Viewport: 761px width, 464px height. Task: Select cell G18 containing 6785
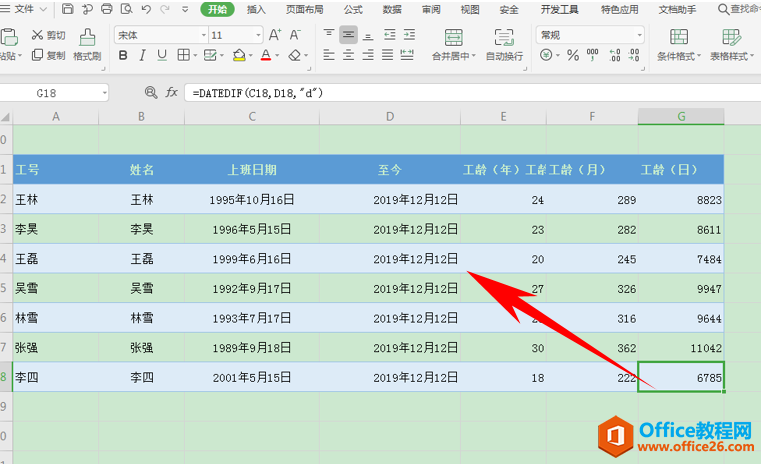click(x=680, y=377)
